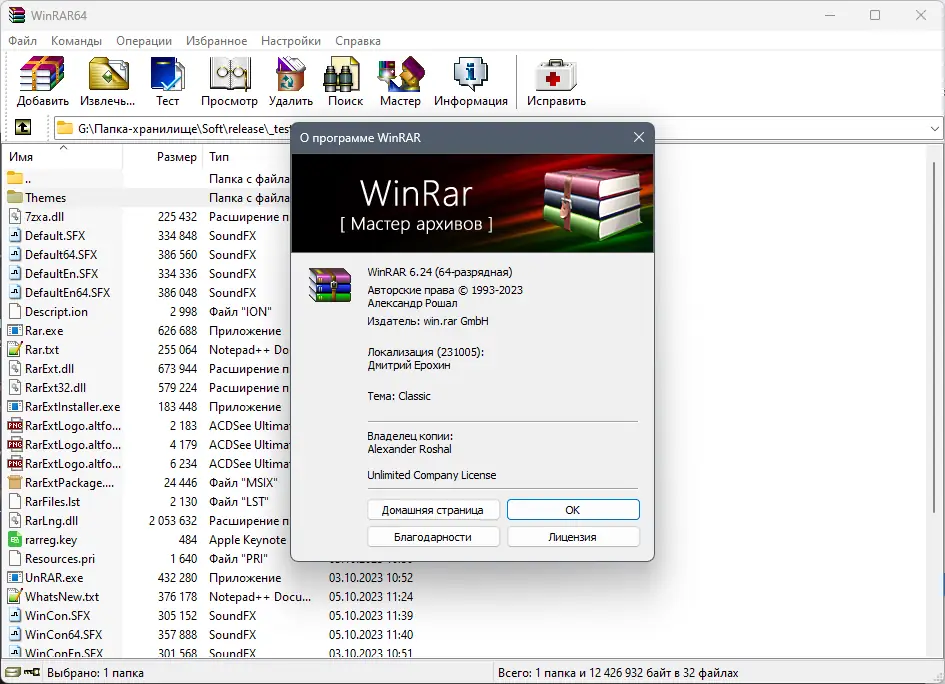Viewport: 945px width, 684px height.
Task: Open the Справка menu
Action: [x=357, y=40]
